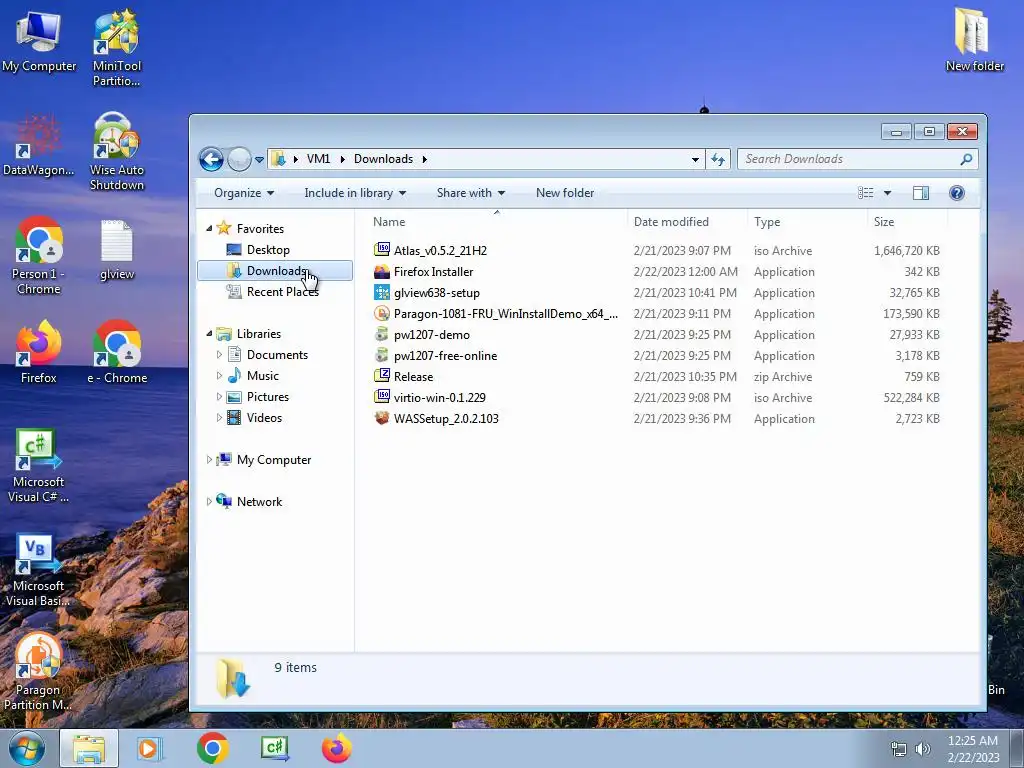Open the Share with dropdown
This screenshot has width=1024, height=768.
[x=470, y=193]
